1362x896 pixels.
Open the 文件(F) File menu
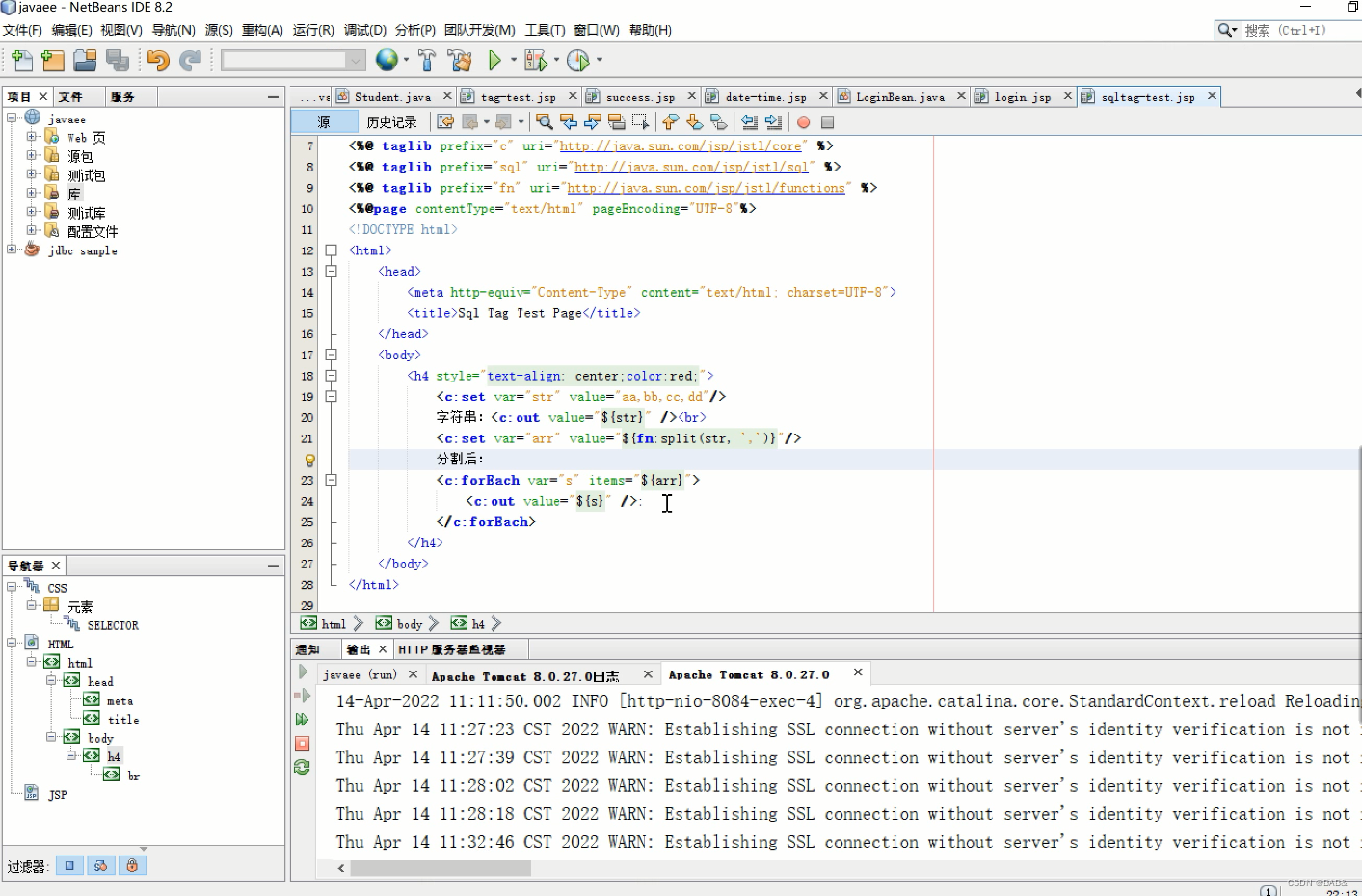point(22,30)
